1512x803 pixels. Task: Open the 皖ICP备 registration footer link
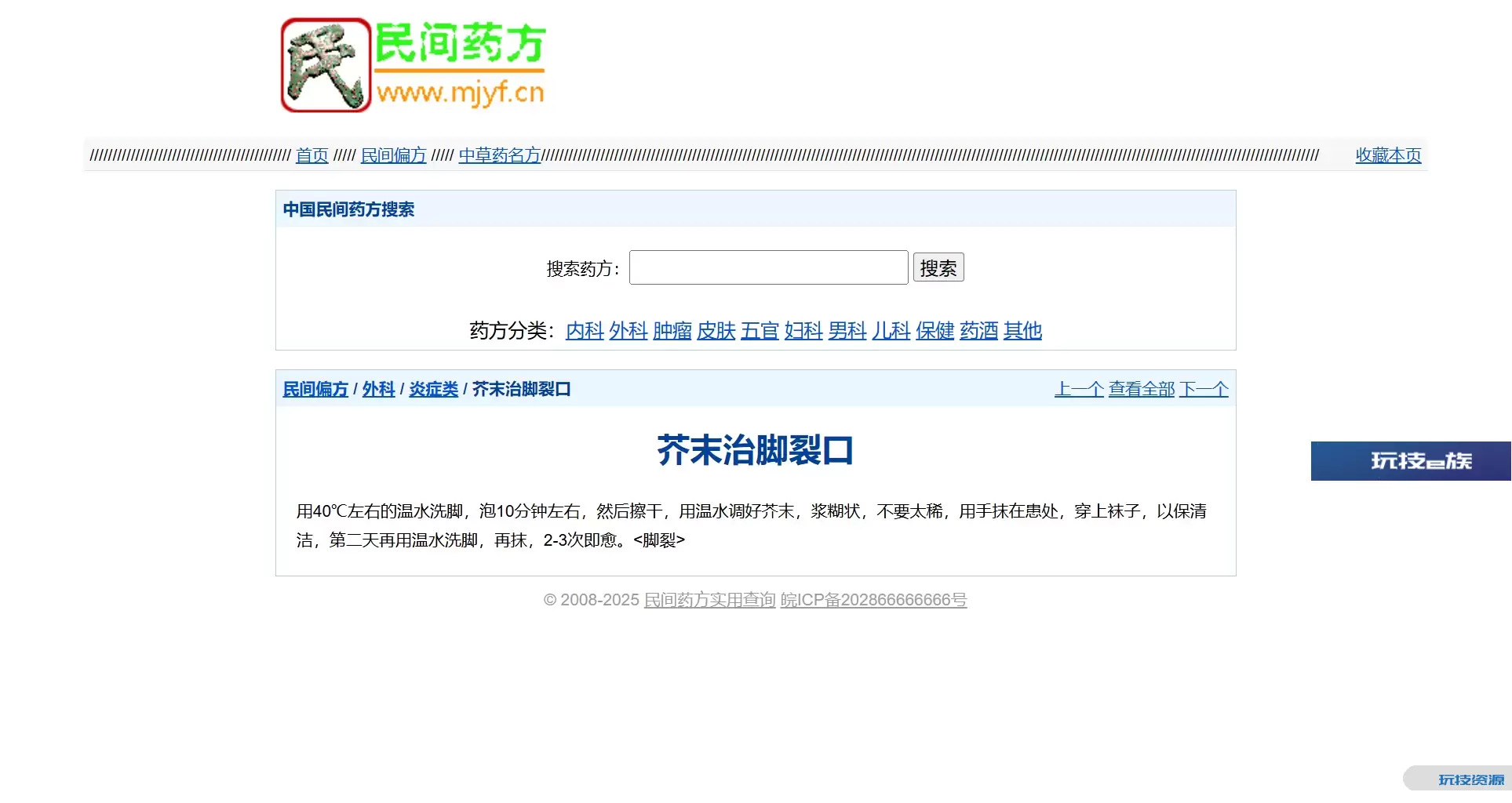pyautogui.click(x=873, y=600)
